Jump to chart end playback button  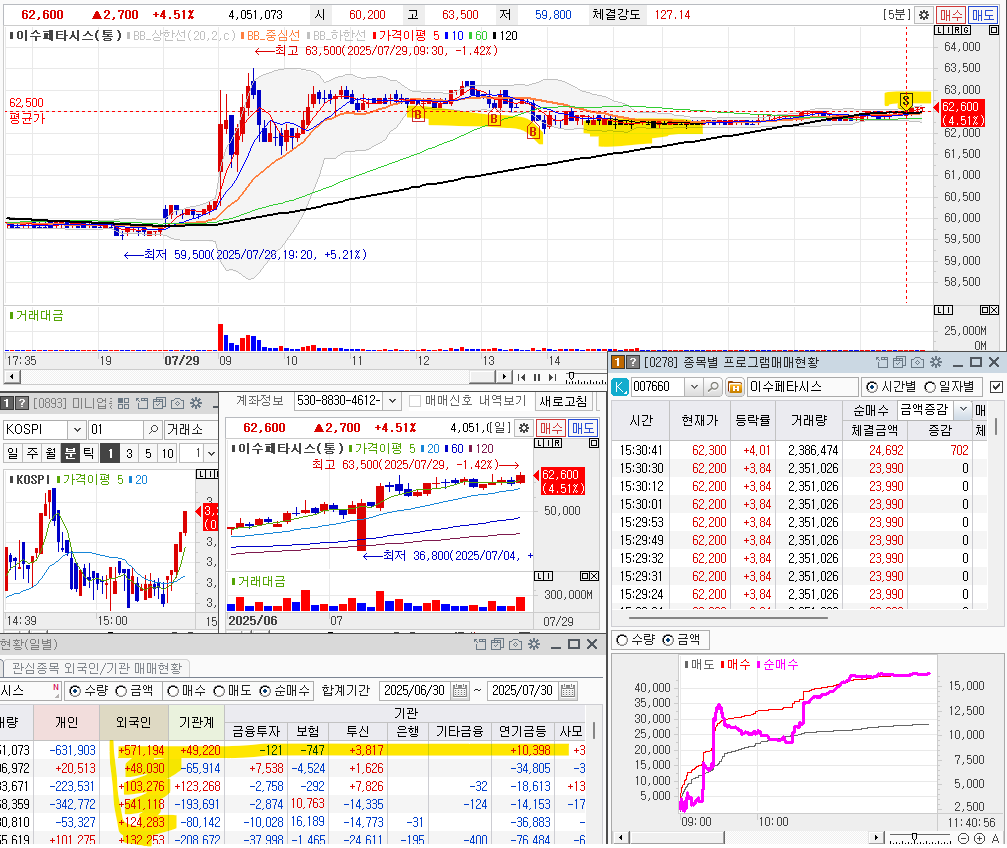coord(552,377)
